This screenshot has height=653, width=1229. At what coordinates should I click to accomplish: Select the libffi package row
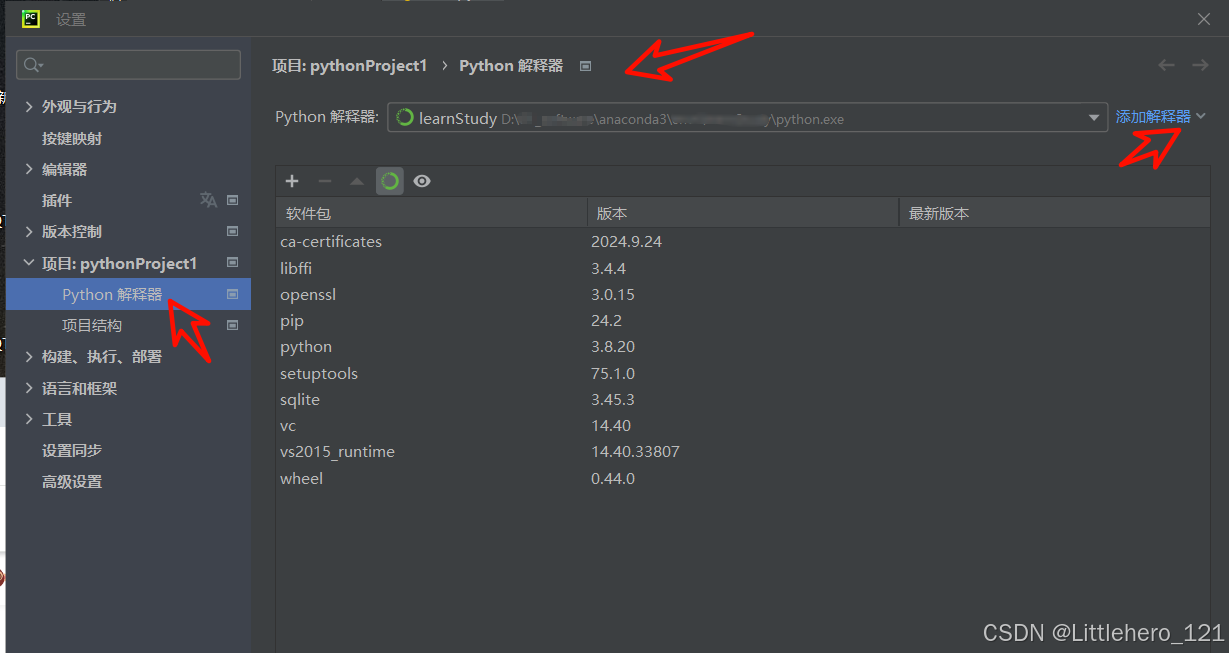(743, 268)
